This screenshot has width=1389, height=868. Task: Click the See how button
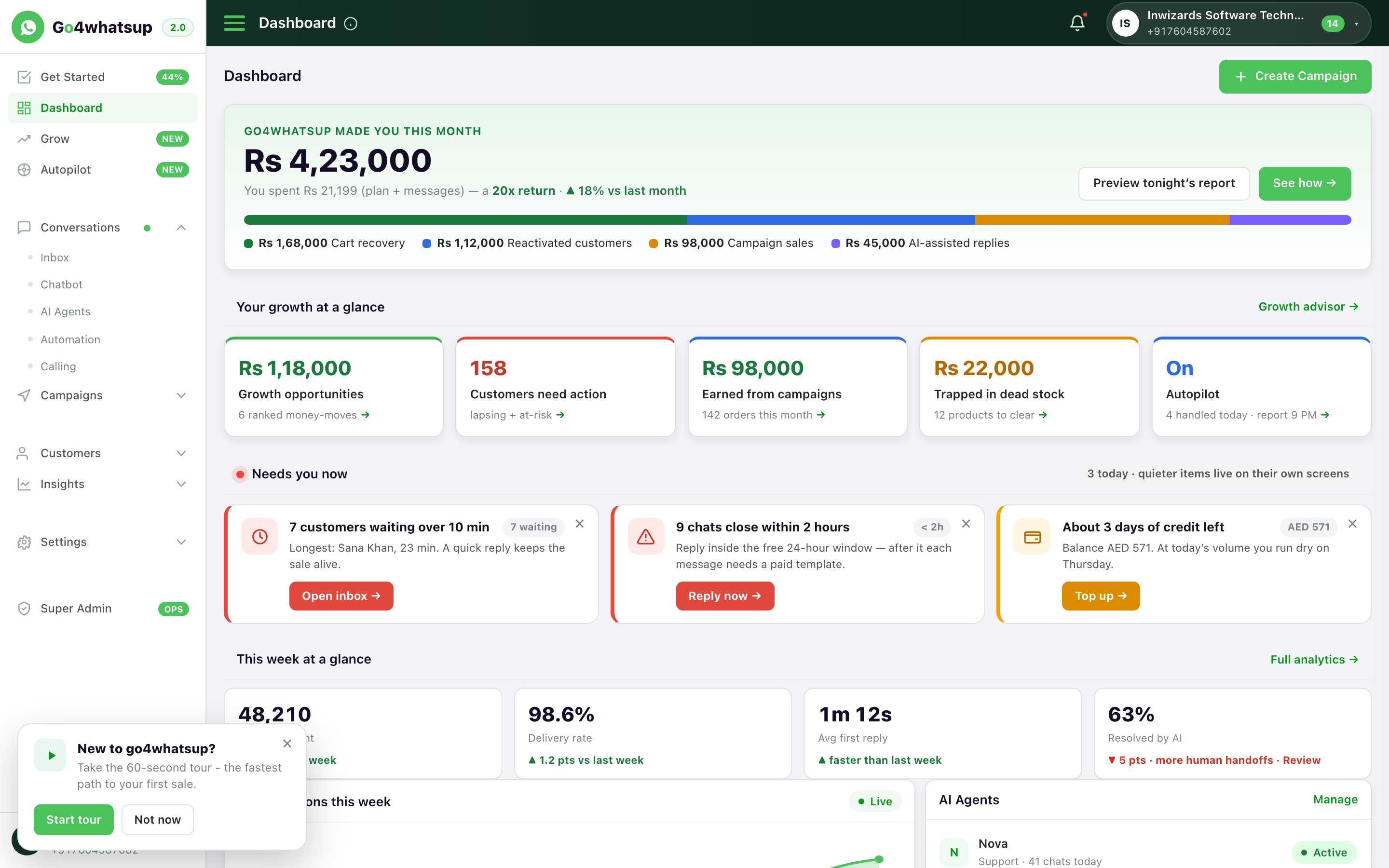click(x=1304, y=183)
